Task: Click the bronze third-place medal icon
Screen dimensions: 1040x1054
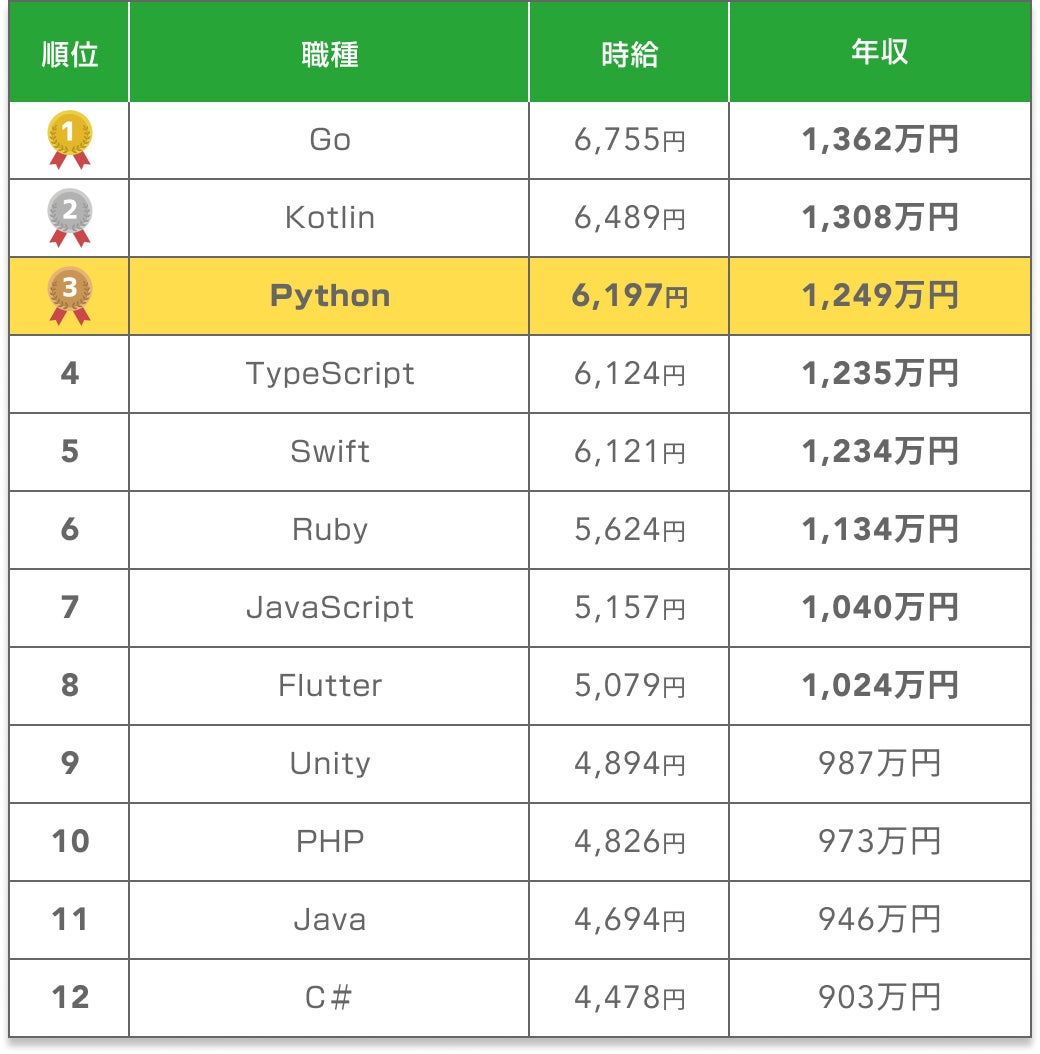Action: pos(70,295)
